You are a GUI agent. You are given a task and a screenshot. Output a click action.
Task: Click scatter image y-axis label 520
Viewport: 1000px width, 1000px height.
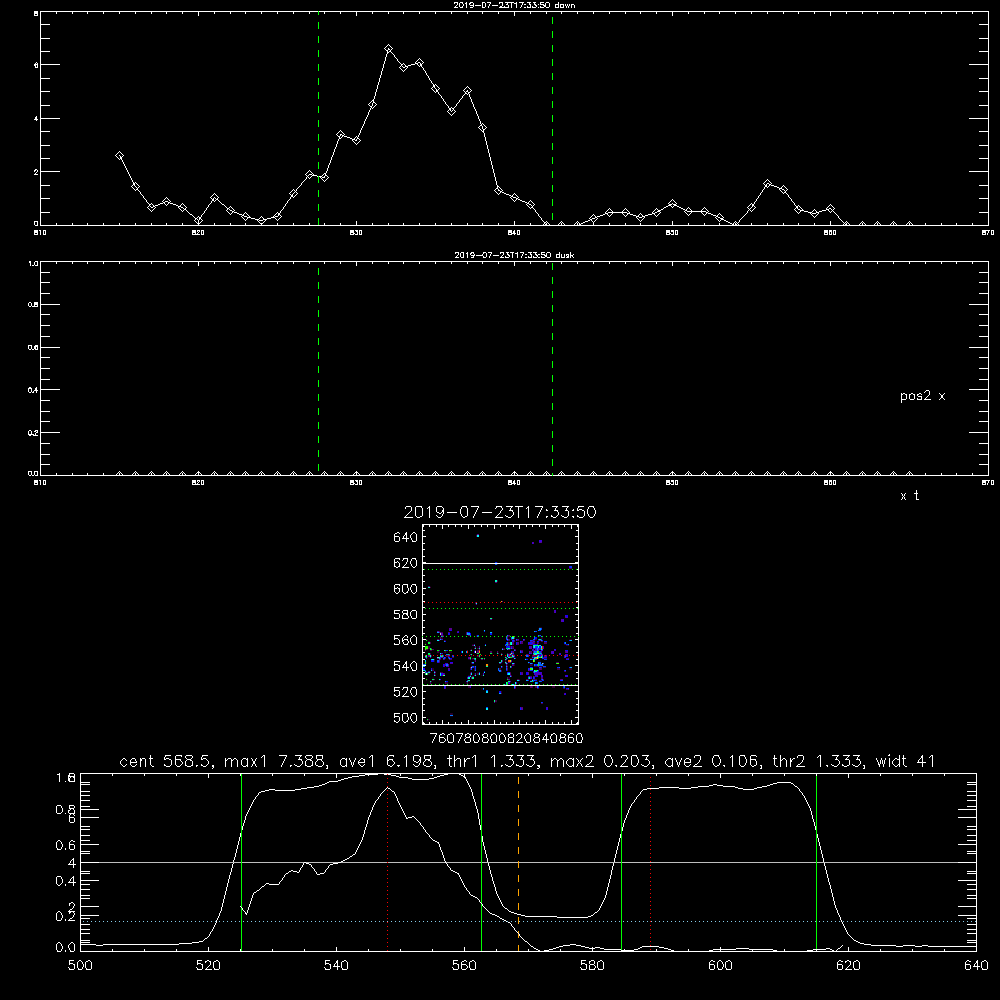click(x=406, y=692)
